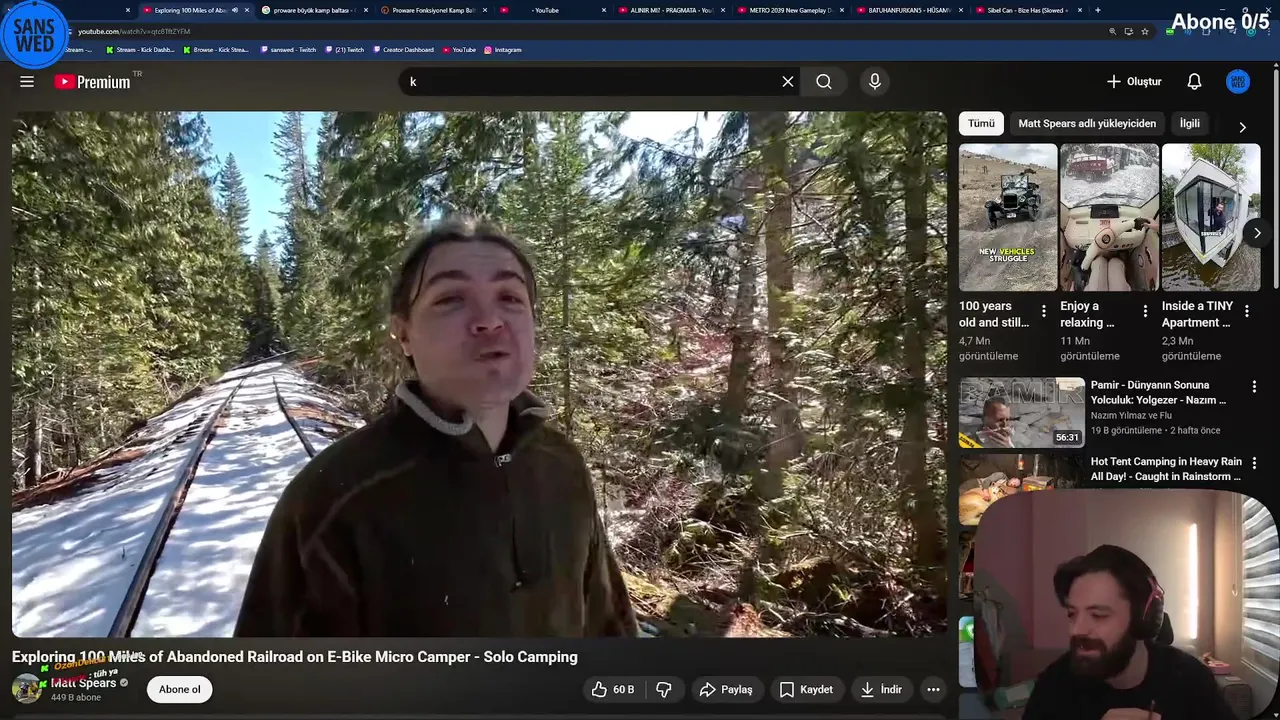Open options for 'Inside a TINY Apartment' short

click(x=1246, y=312)
